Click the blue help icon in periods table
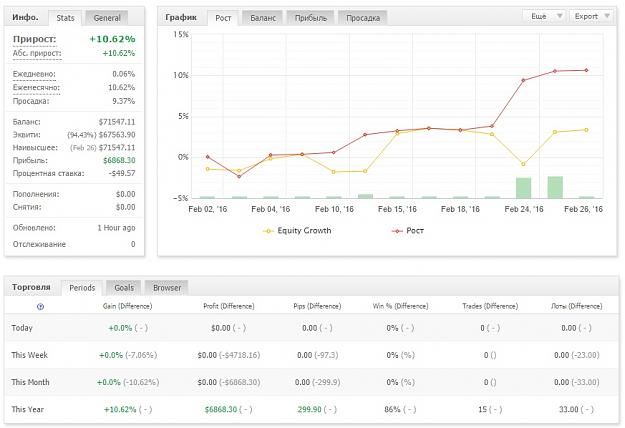The width and height of the screenshot is (625, 428). point(40,306)
